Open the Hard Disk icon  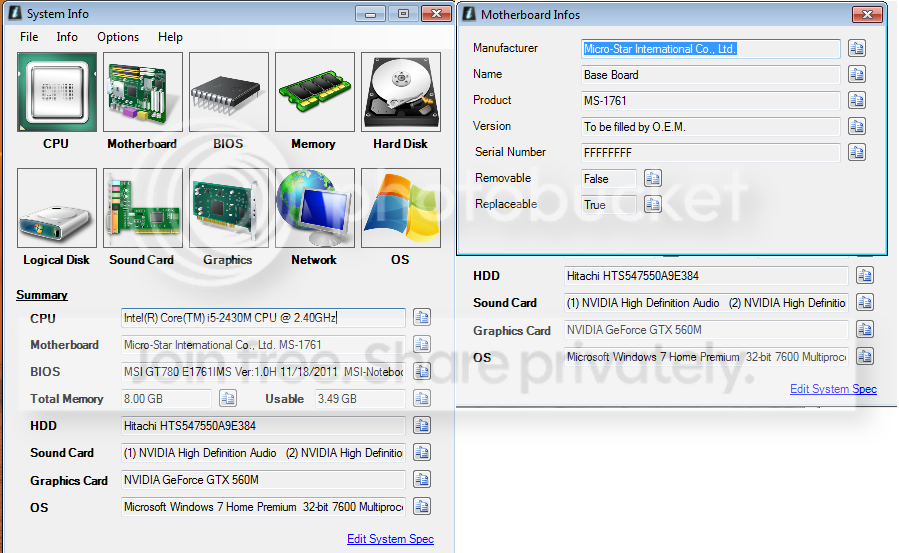[x=401, y=92]
